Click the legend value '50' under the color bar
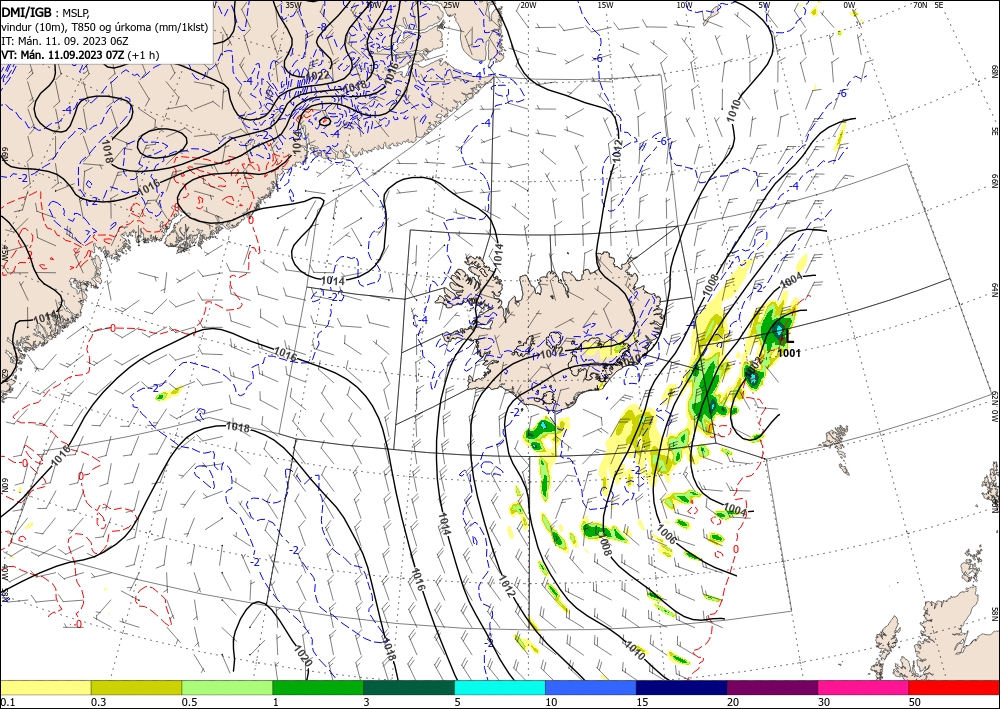The width and height of the screenshot is (1000, 709). 915,702
